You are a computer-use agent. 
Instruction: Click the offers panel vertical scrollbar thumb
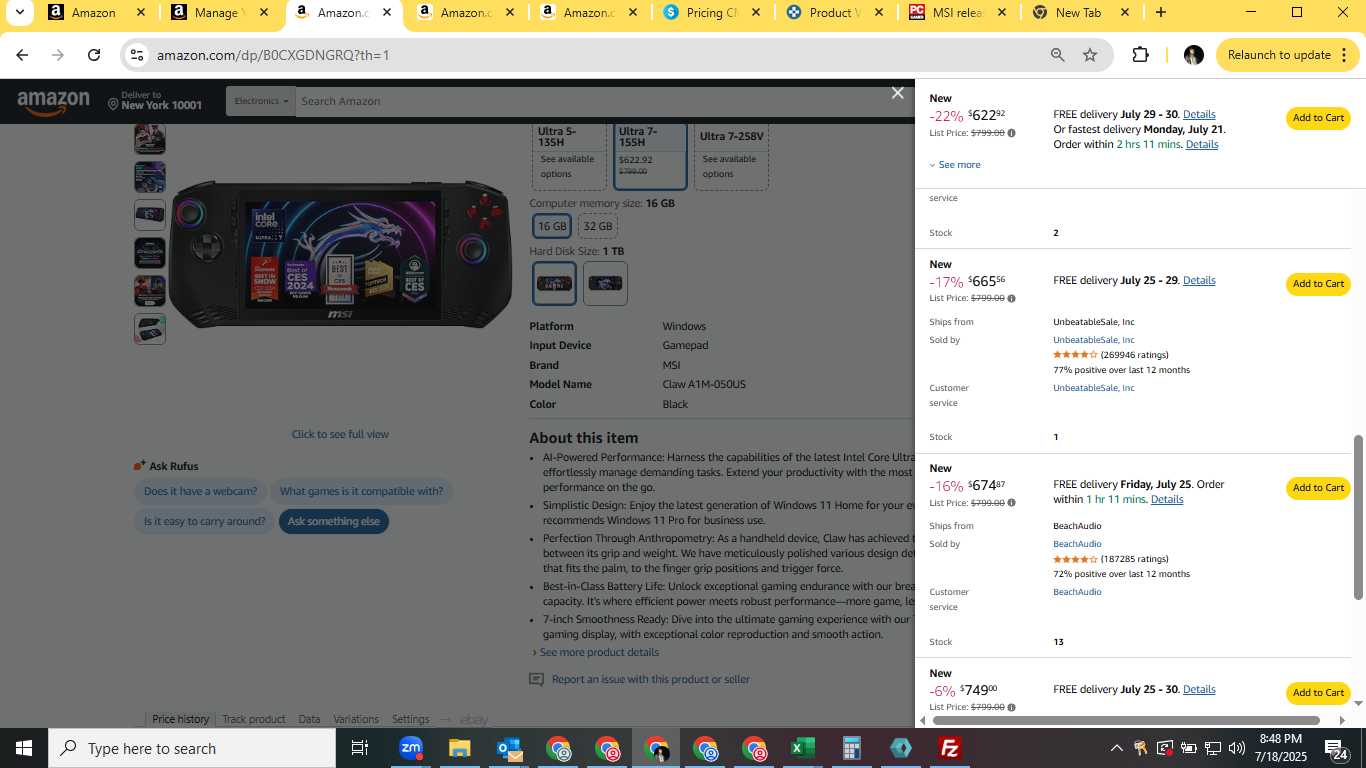tap(1358, 517)
